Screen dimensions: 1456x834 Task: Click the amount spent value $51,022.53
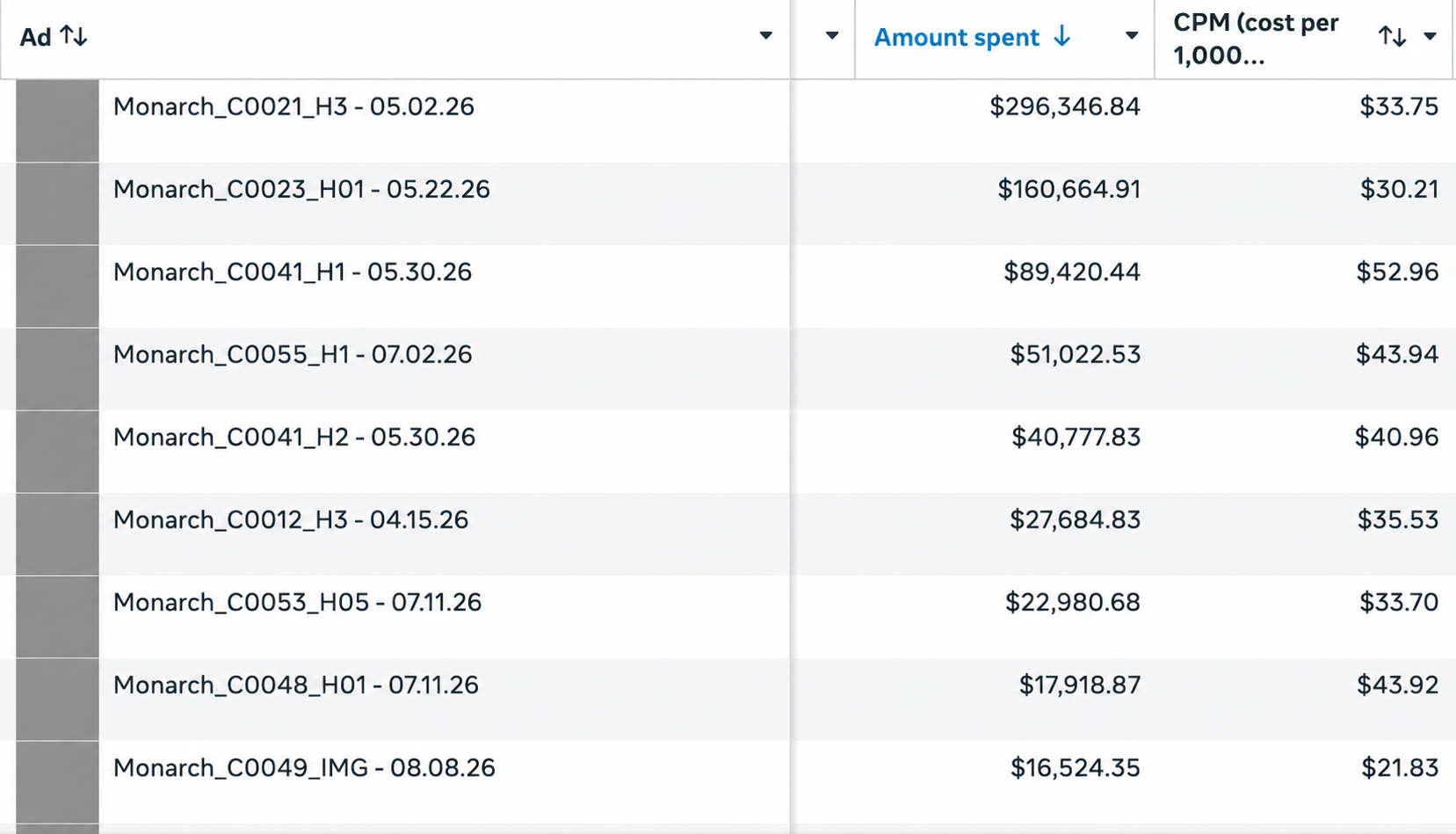[x=1075, y=355]
